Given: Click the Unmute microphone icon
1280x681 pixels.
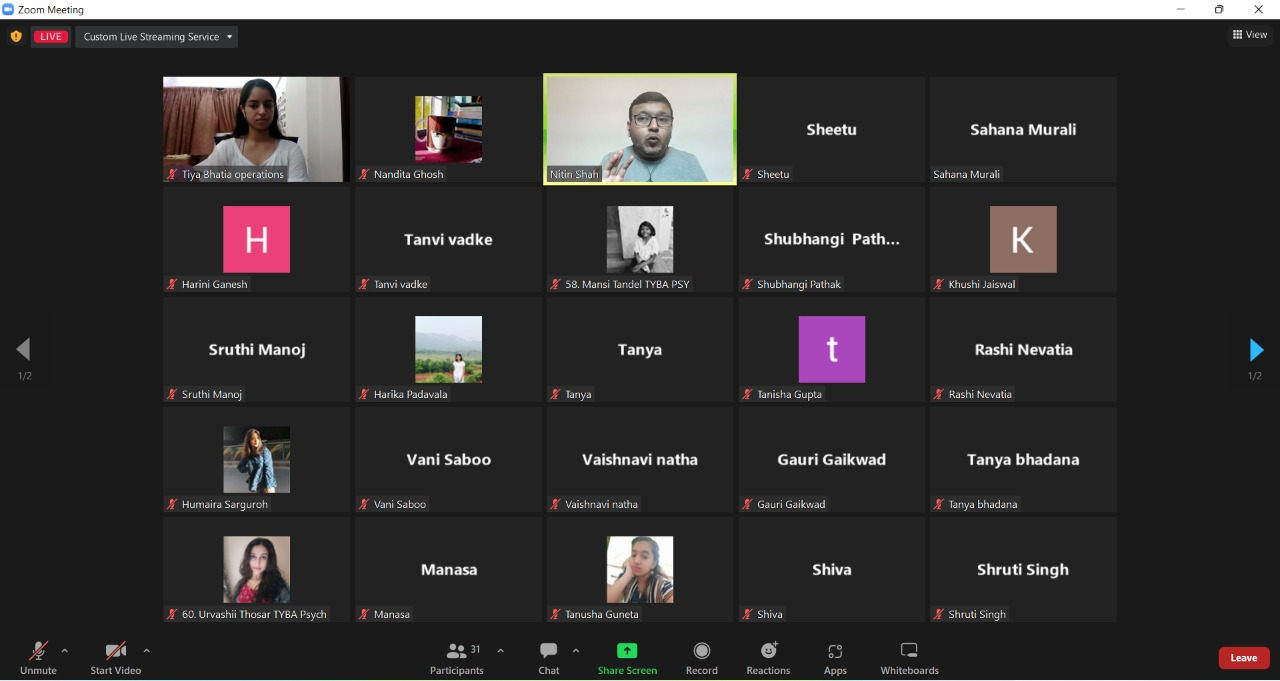Looking at the screenshot, I should (39, 651).
